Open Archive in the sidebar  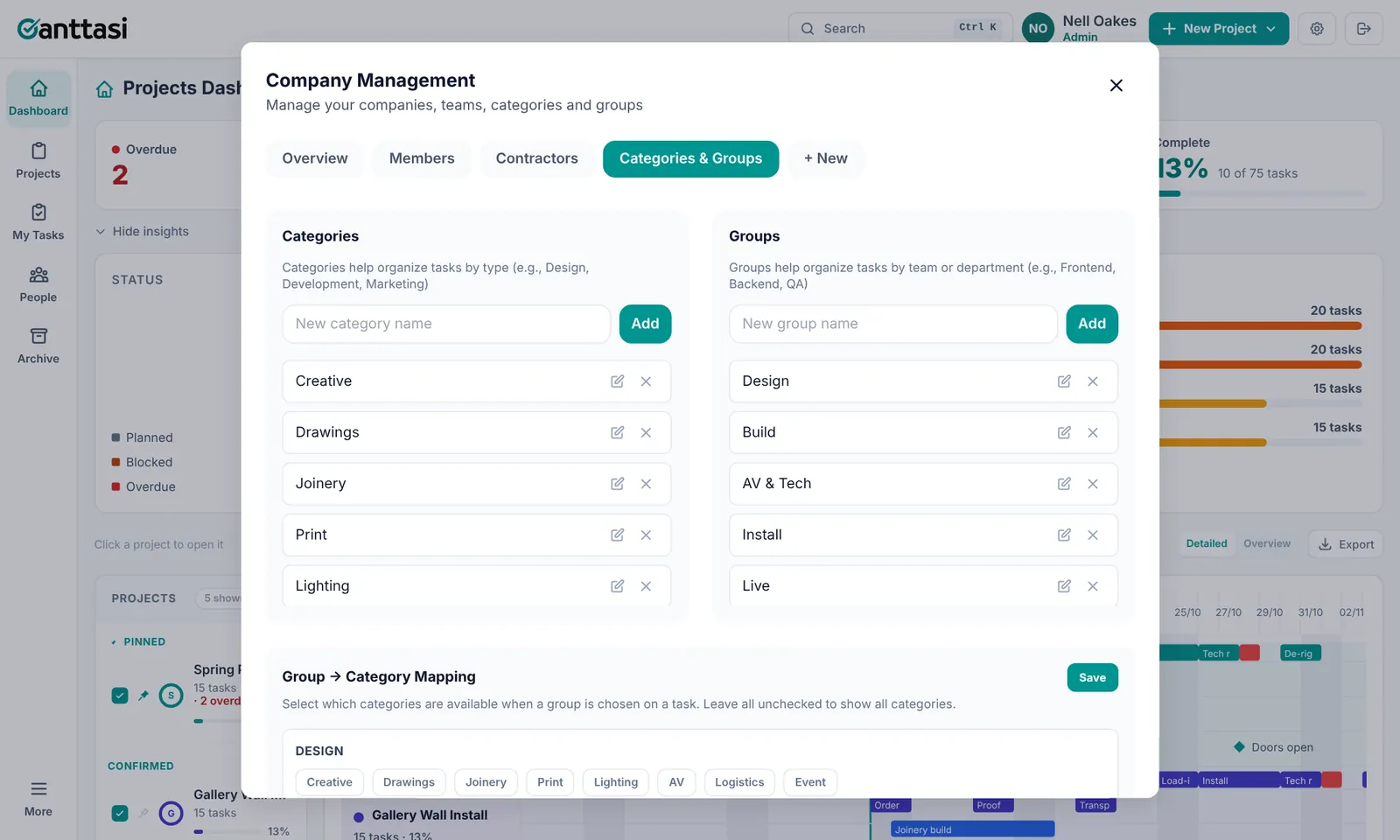(38, 346)
